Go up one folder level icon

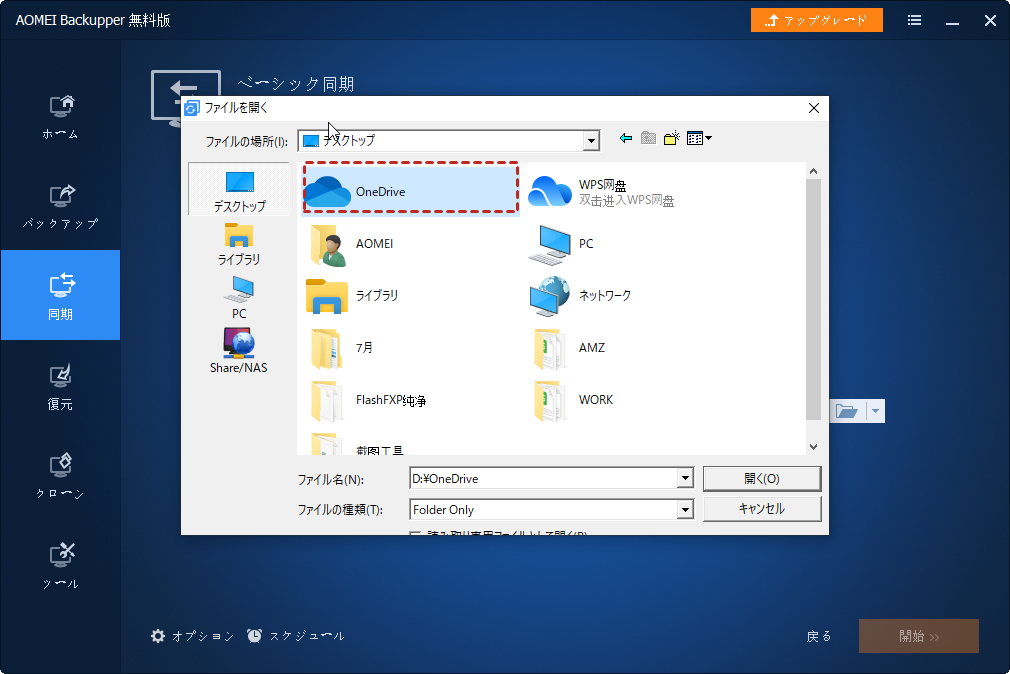(649, 138)
